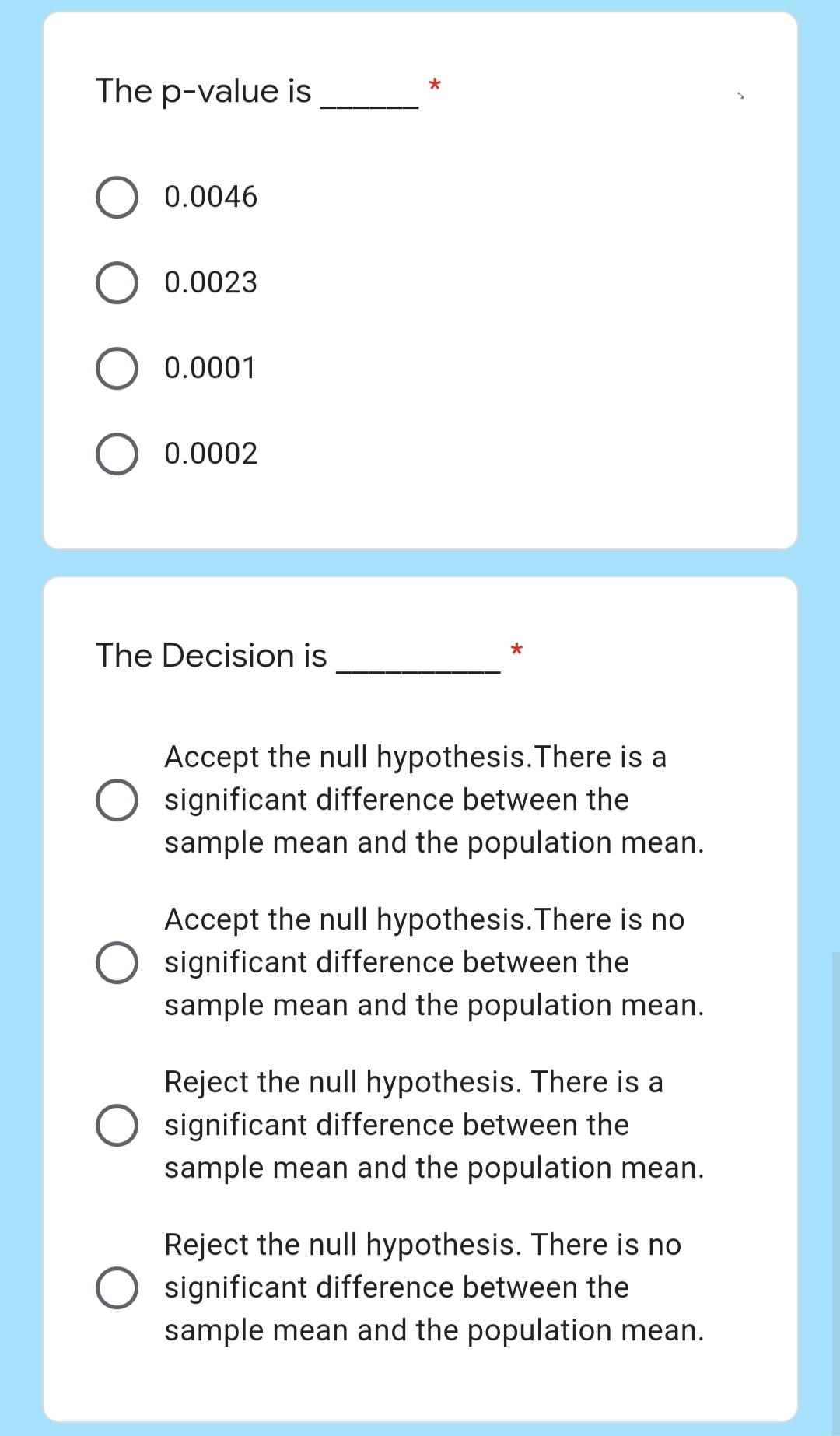Click the question title 'The Decision is'
The height and width of the screenshot is (1436, 840).
coord(210,656)
